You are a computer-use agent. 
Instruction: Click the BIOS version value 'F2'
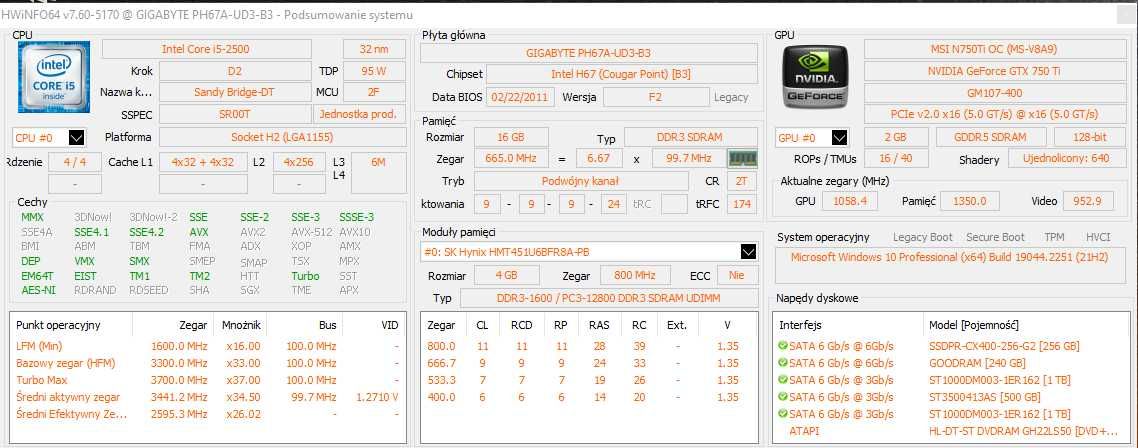pyautogui.click(x=655, y=97)
